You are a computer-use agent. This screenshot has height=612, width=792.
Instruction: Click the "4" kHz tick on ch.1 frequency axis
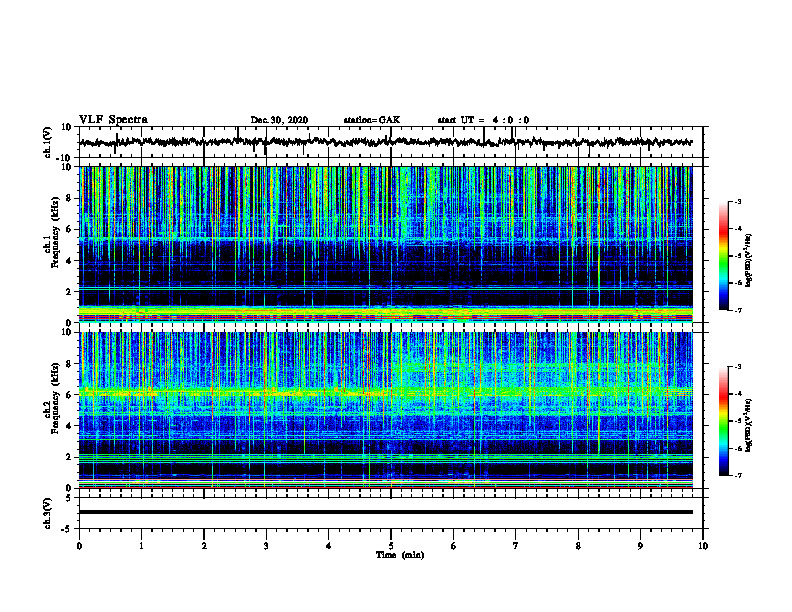[x=70, y=261]
